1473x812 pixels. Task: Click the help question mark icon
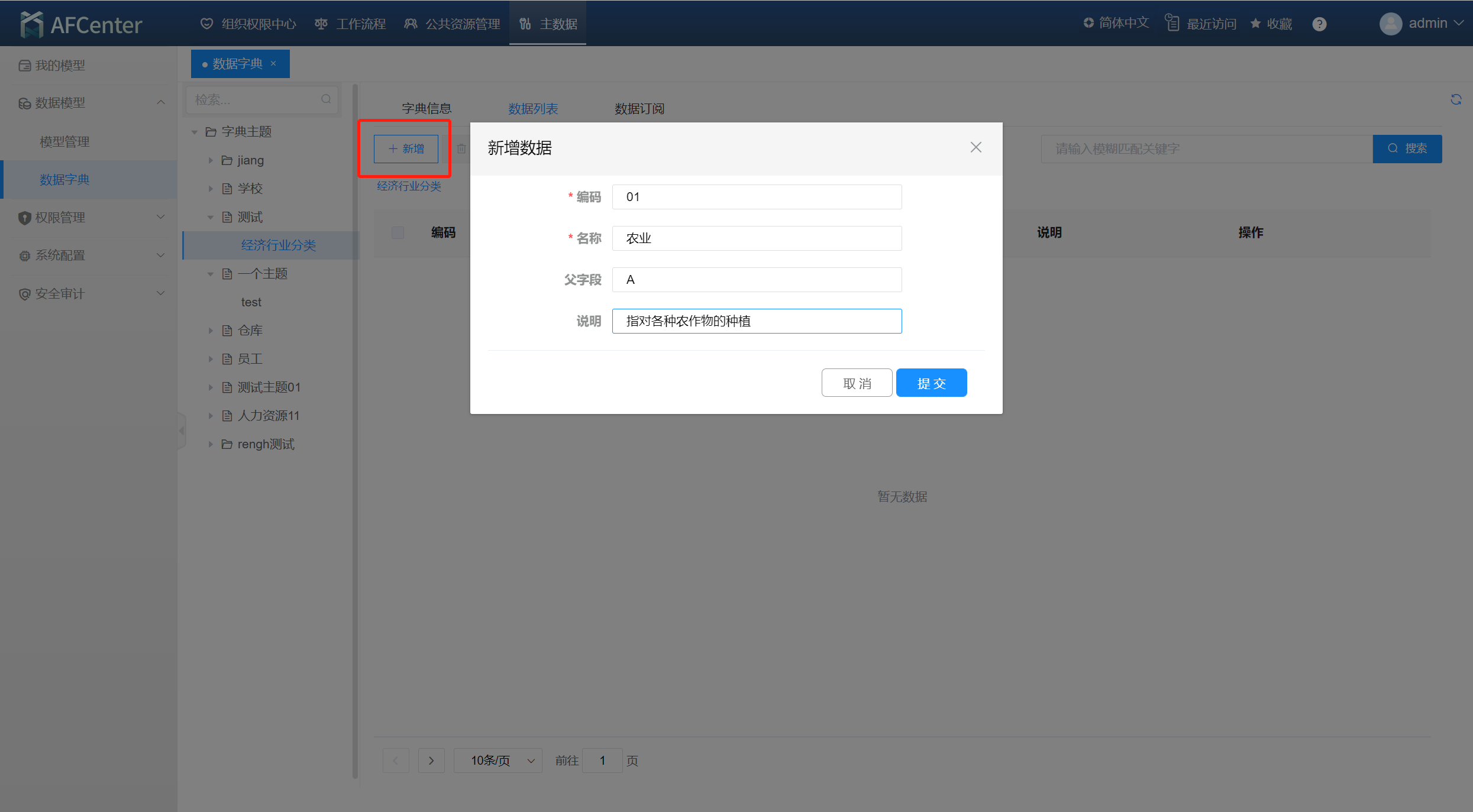click(x=1319, y=24)
